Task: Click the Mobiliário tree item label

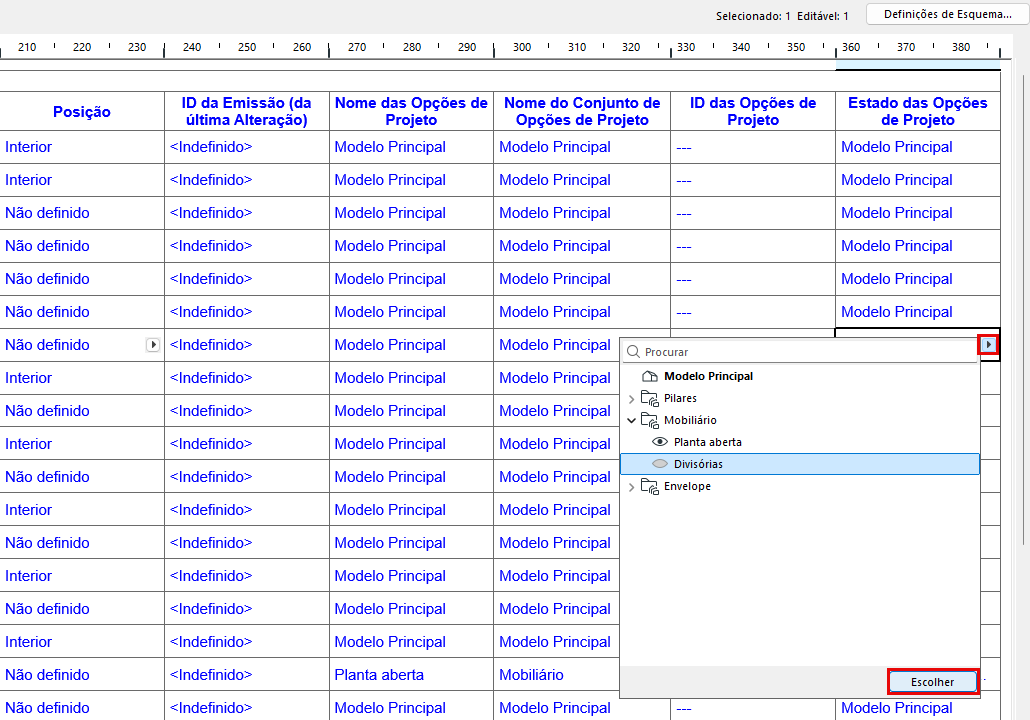Action: (690, 420)
